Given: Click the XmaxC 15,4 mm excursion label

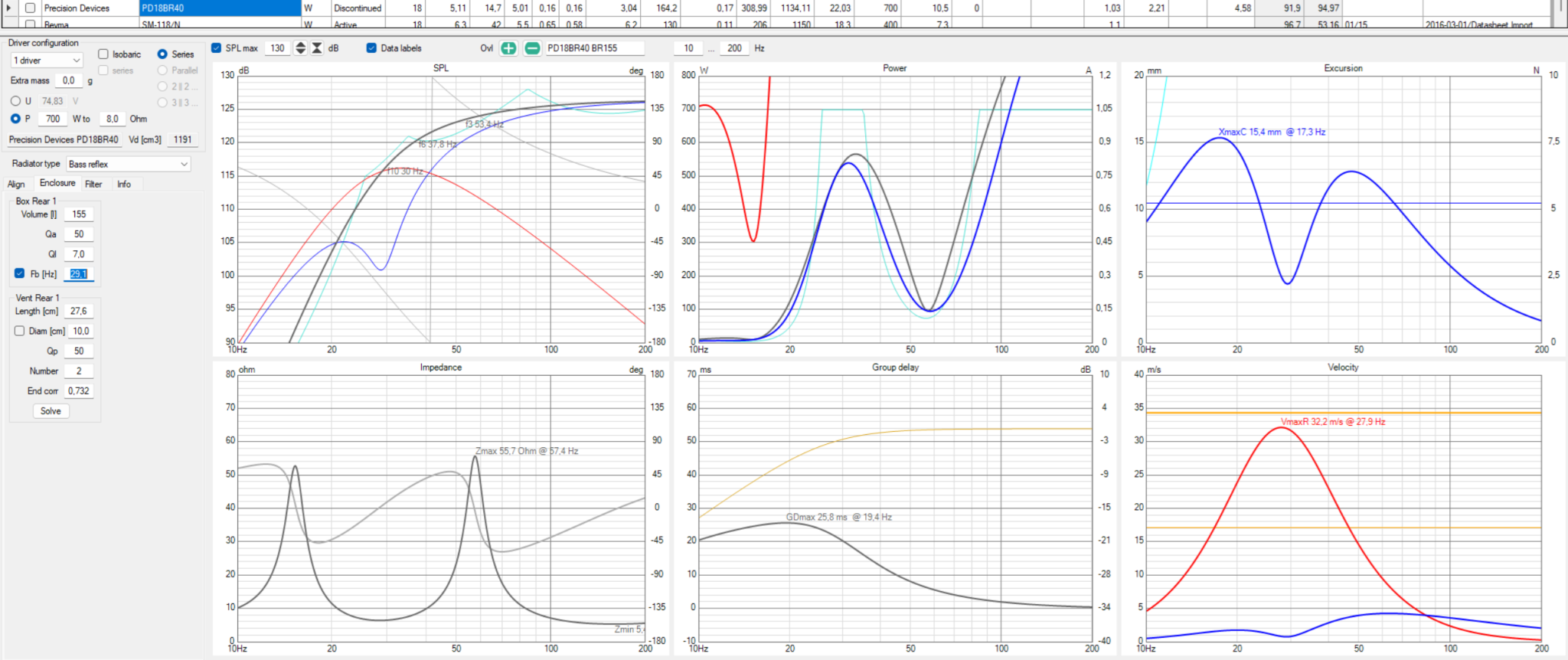Looking at the screenshot, I should [1272, 132].
